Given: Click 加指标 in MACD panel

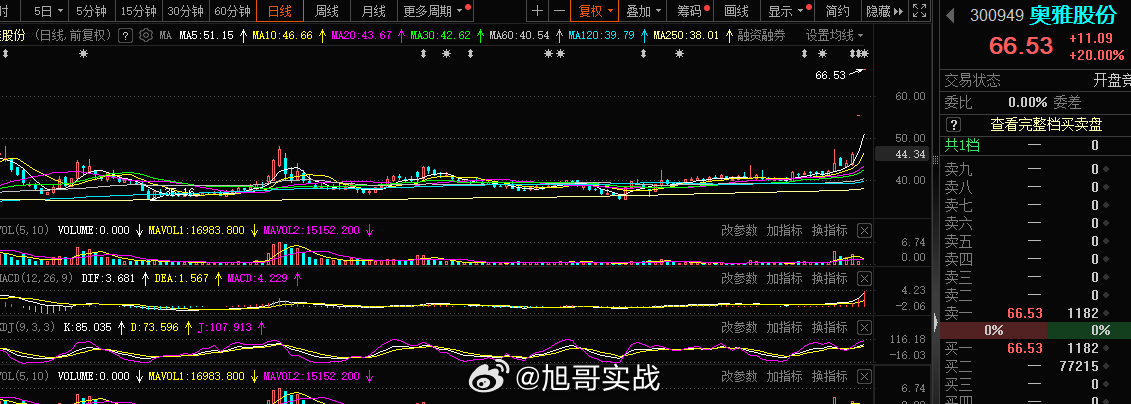Looking at the screenshot, I should (x=784, y=279).
